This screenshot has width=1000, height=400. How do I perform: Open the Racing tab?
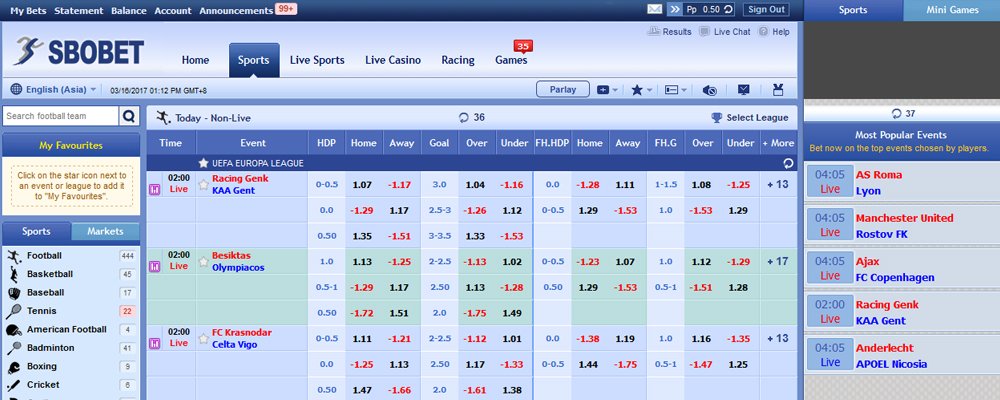[x=458, y=60]
